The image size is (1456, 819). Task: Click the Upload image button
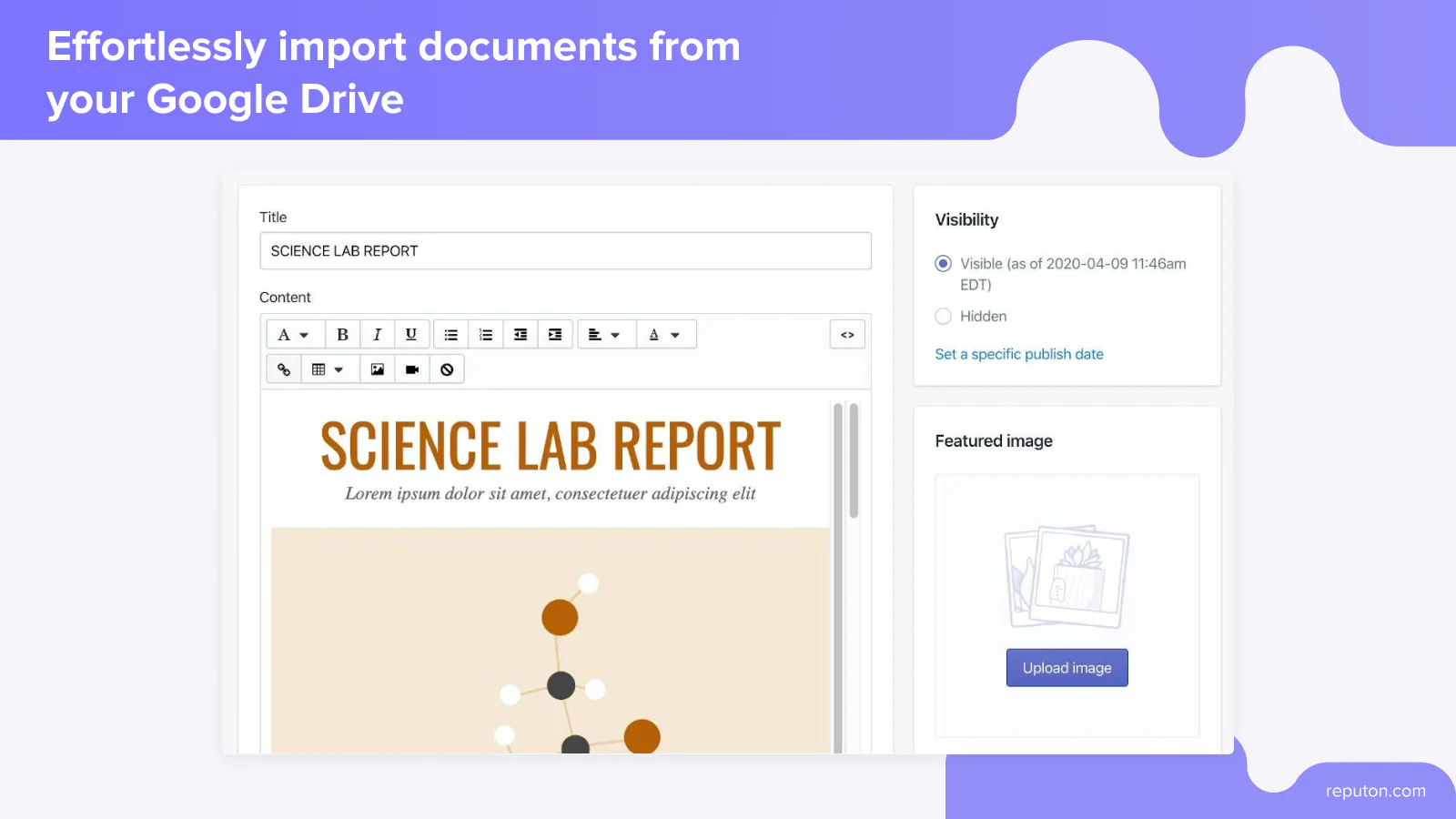pyautogui.click(x=1067, y=668)
